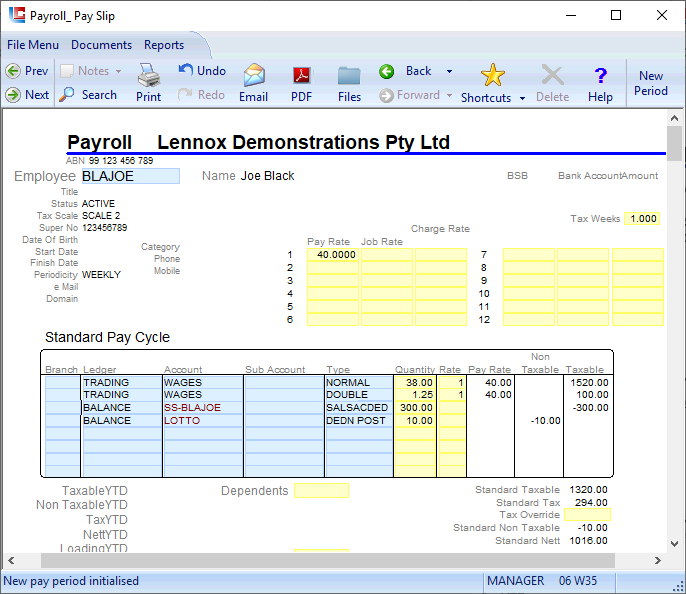
Task: Click the Search magnifier button
Action: tap(88, 95)
